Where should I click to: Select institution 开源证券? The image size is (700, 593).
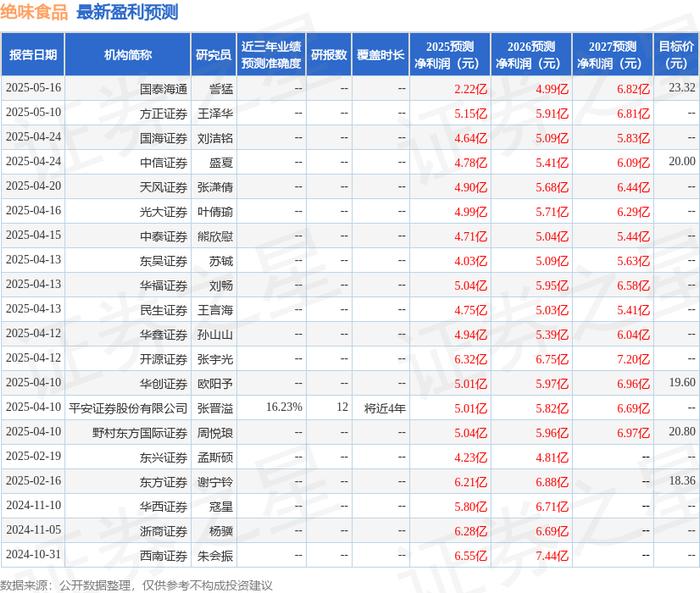pyautogui.click(x=163, y=359)
